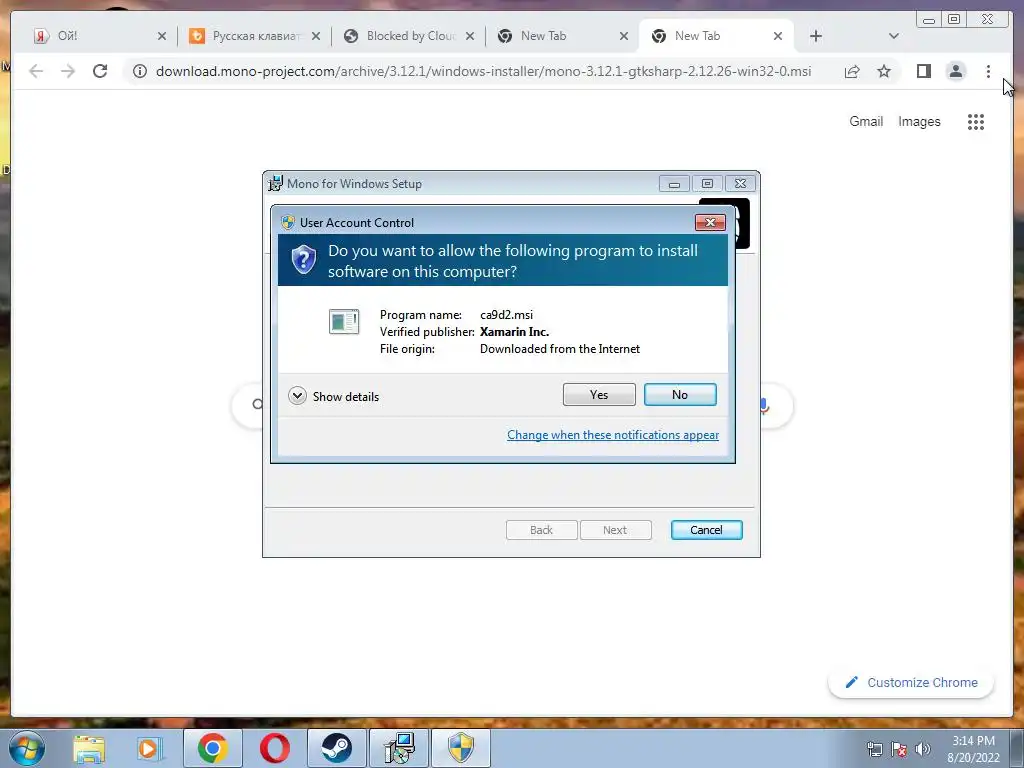Open Windows Explorer from taskbar

(89, 748)
